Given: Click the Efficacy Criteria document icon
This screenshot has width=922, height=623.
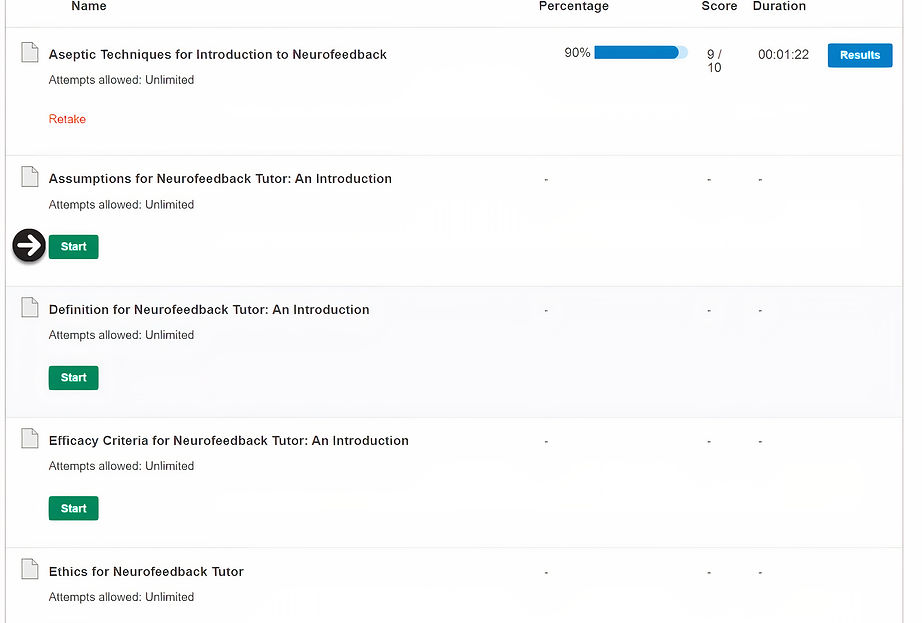Looking at the screenshot, I should (30, 439).
